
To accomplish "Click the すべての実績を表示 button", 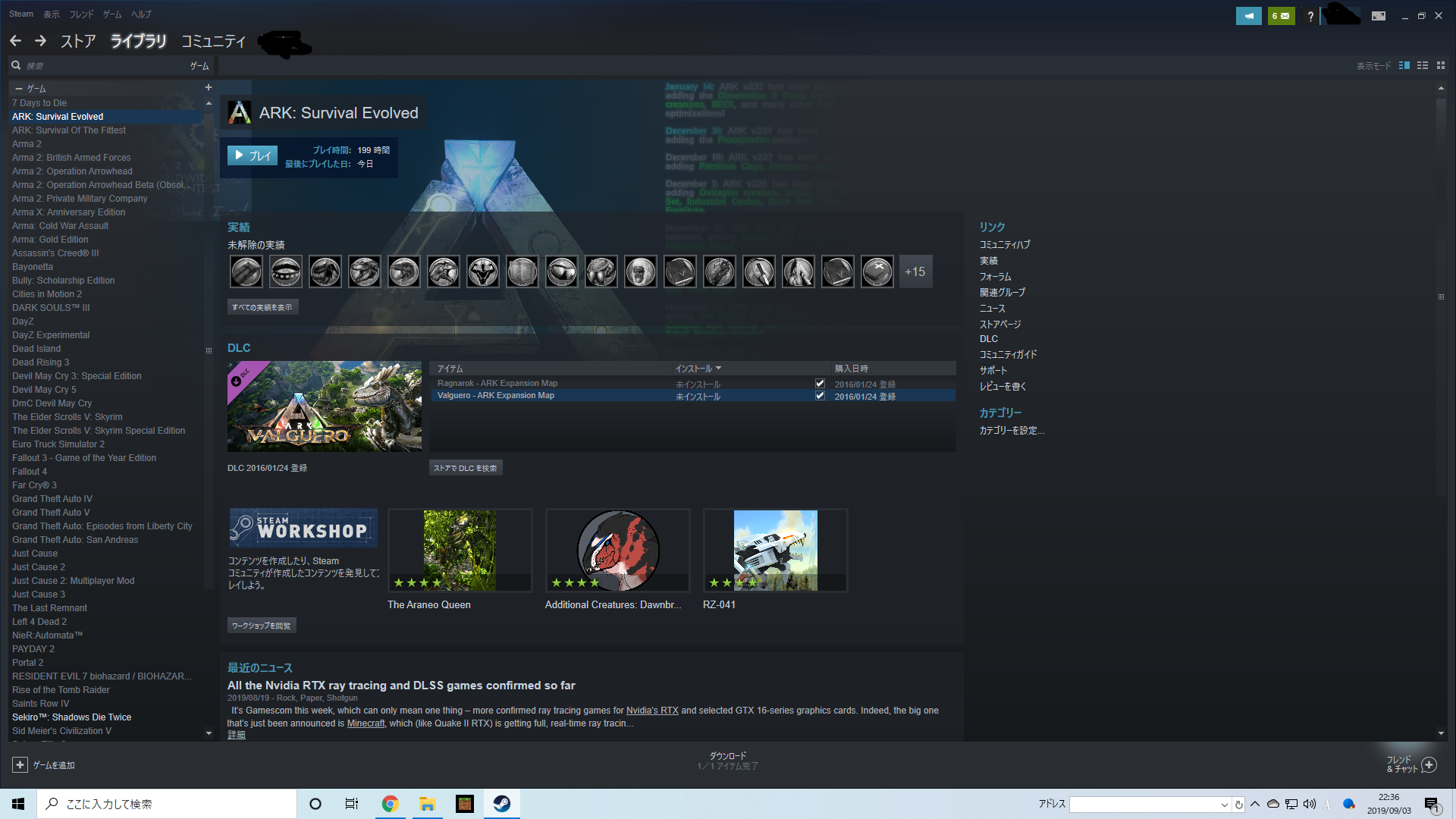I will coord(262,307).
